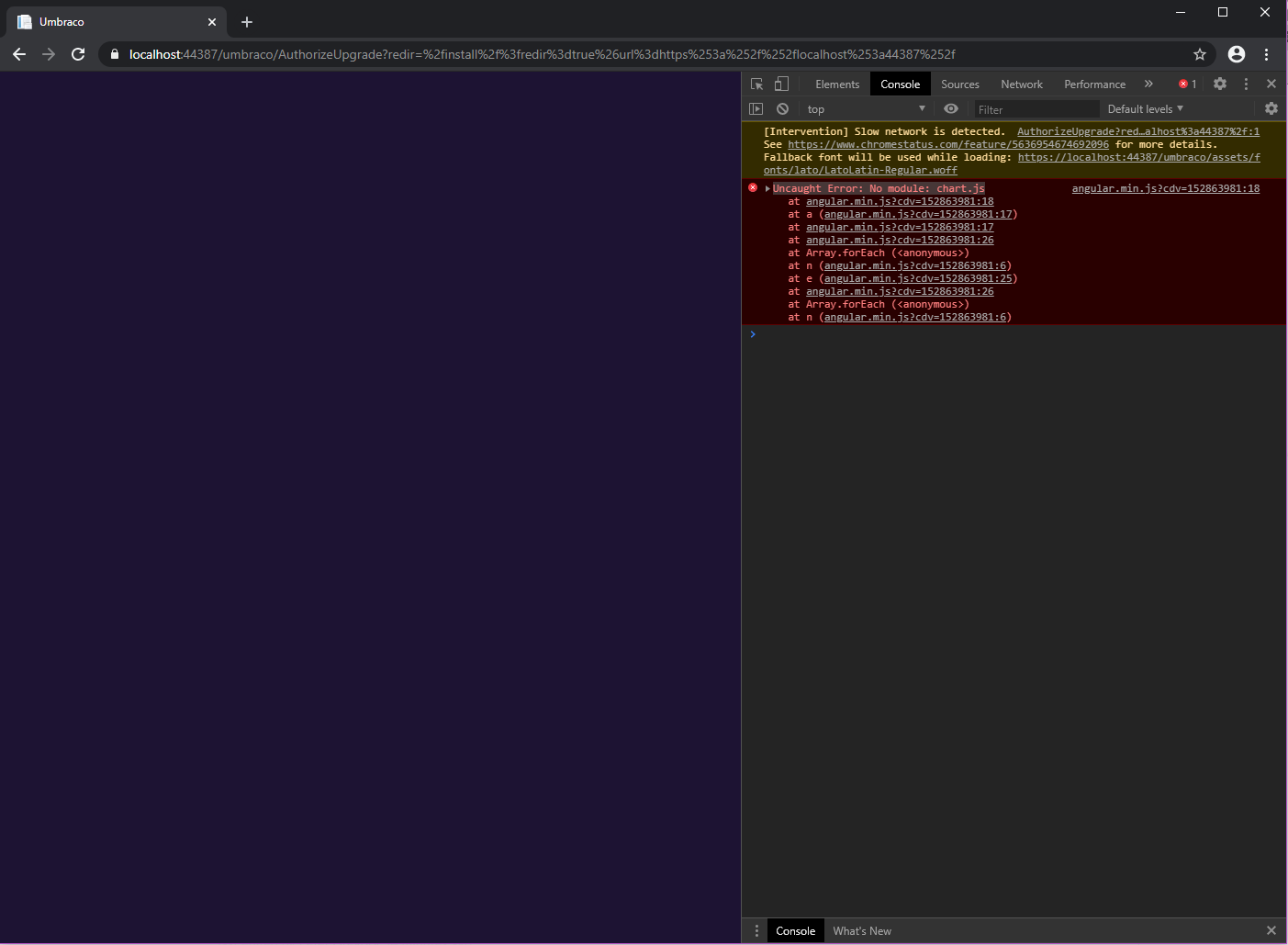Switch to the Network panel

1022,84
